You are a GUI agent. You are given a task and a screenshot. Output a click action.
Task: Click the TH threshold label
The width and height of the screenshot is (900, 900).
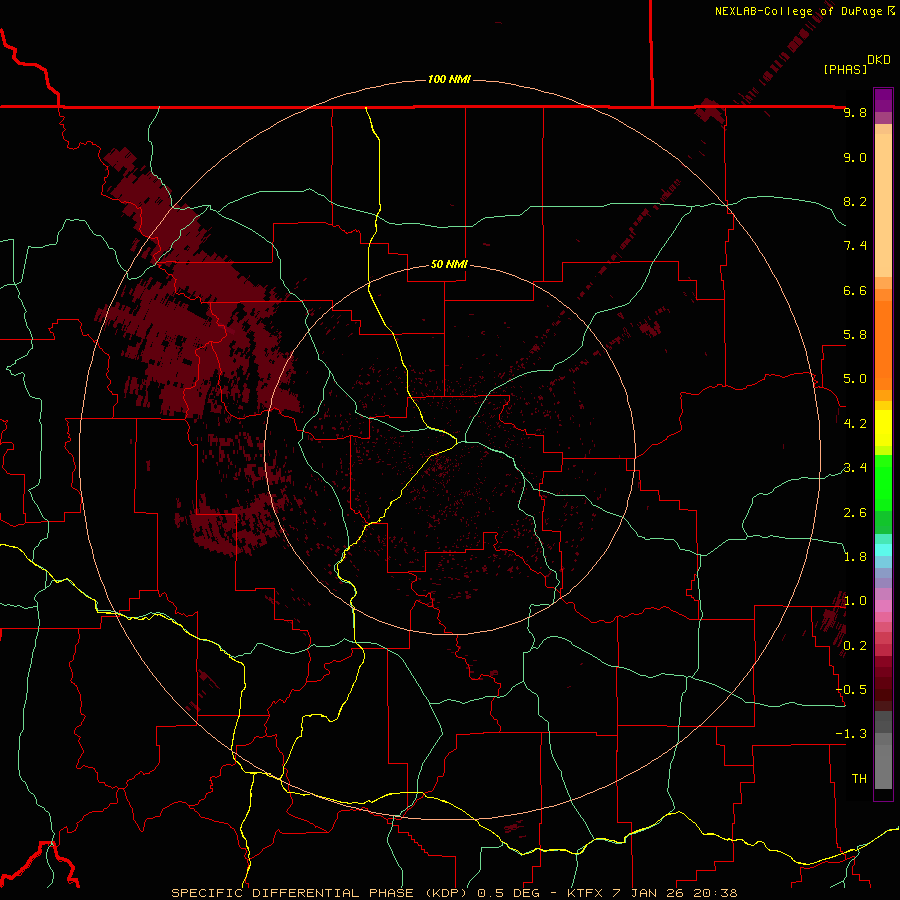pos(859,779)
